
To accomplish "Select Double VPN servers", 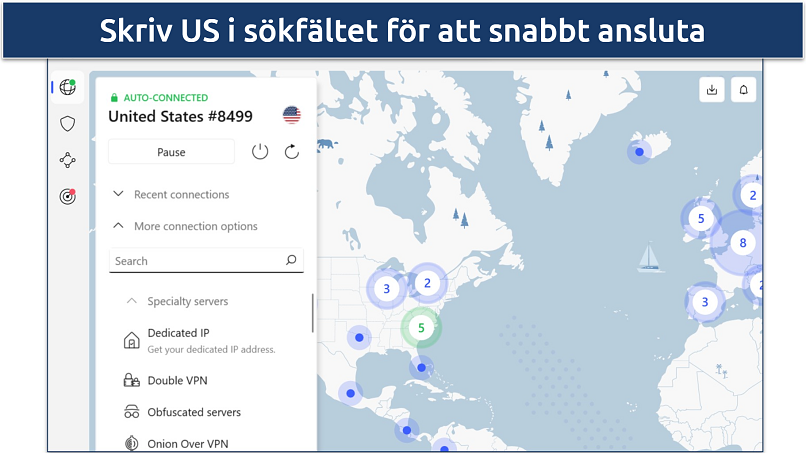I will tap(177, 380).
